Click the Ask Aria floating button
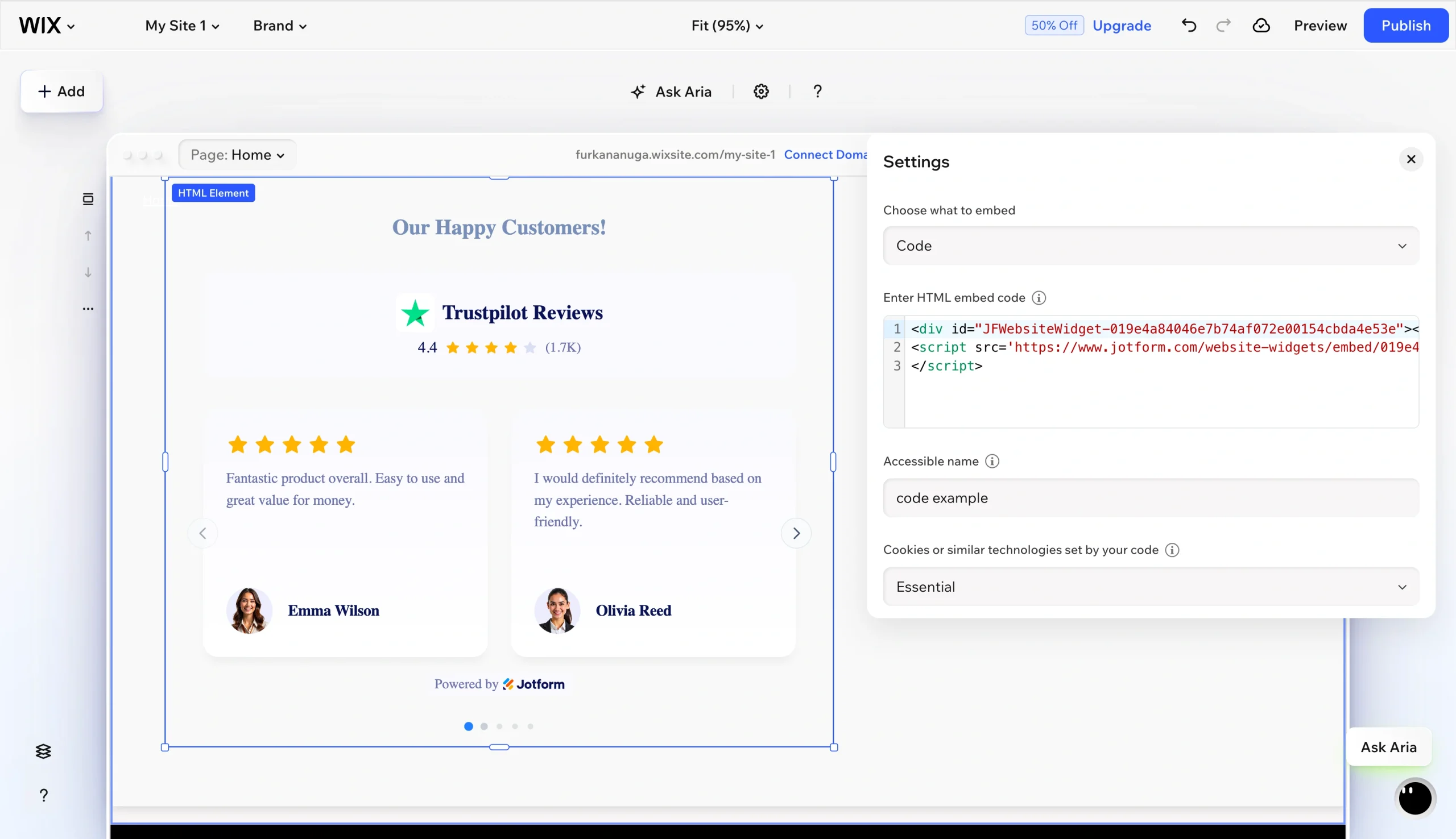The width and height of the screenshot is (1456, 839). [x=1388, y=747]
